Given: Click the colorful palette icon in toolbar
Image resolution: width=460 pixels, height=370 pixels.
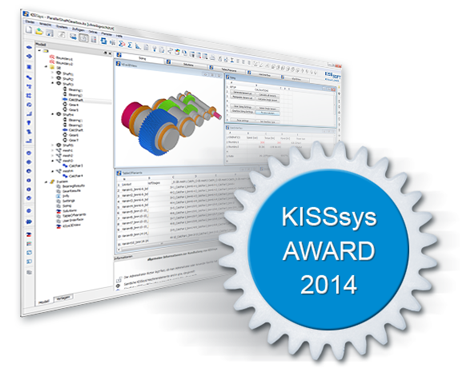Looking at the screenshot, I should 178,52.
